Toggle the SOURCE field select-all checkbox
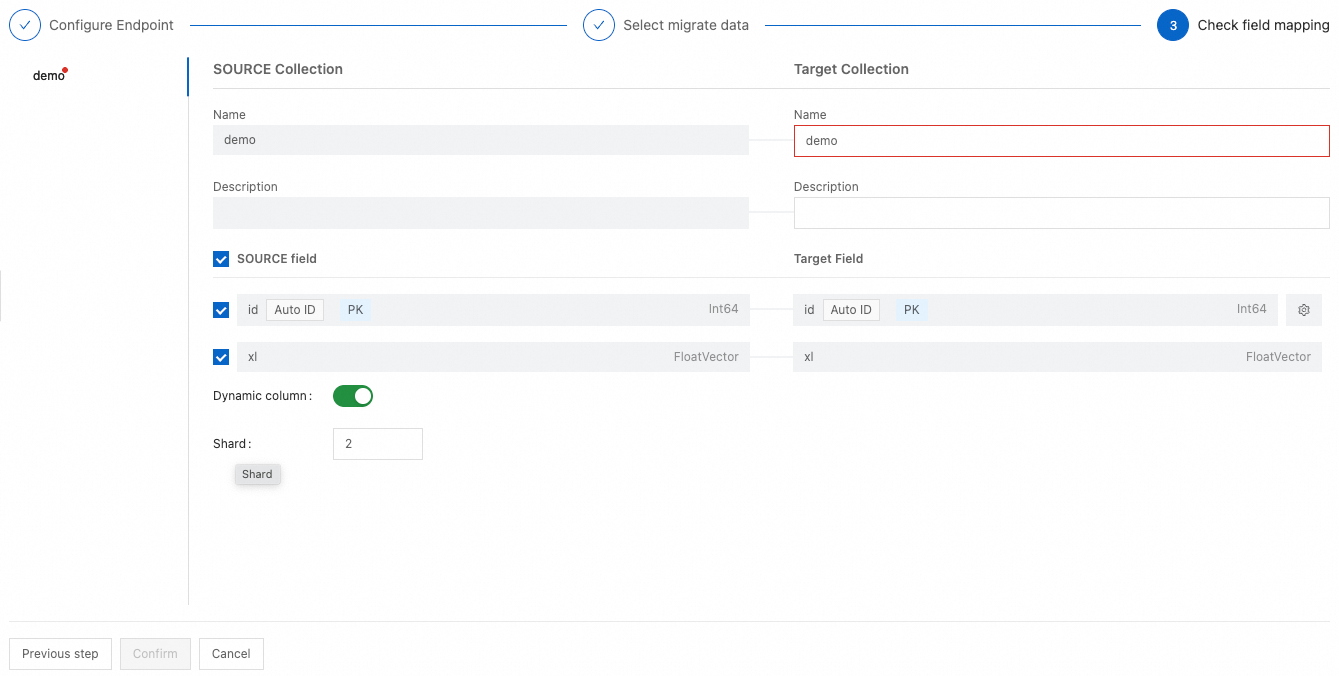1339x676 pixels. coord(221,259)
